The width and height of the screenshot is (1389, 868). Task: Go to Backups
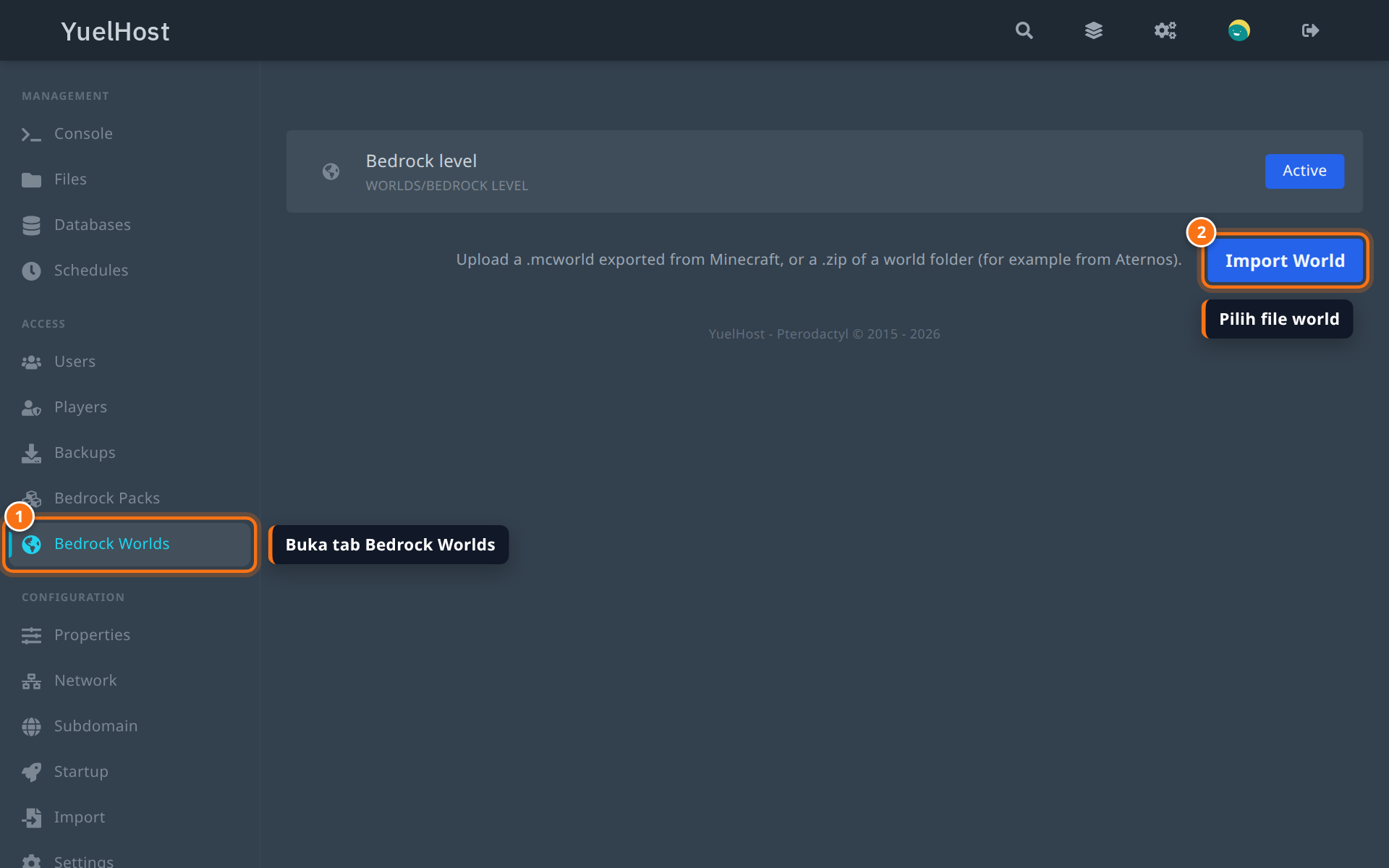pyautogui.click(x=130, y=453)
